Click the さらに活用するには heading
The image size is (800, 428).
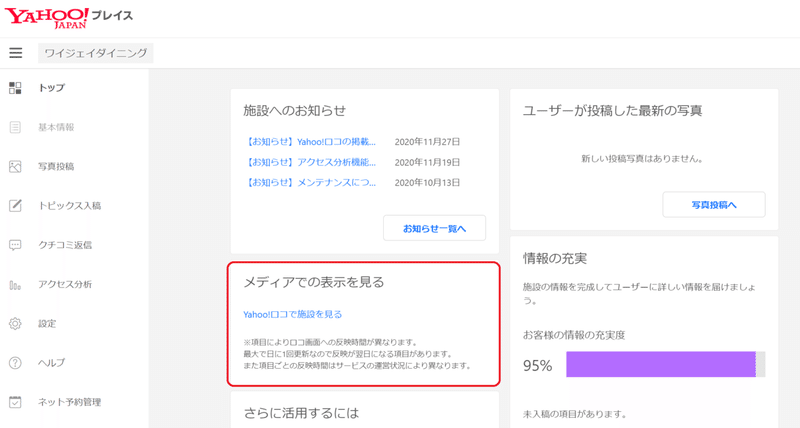pos(302,413)
